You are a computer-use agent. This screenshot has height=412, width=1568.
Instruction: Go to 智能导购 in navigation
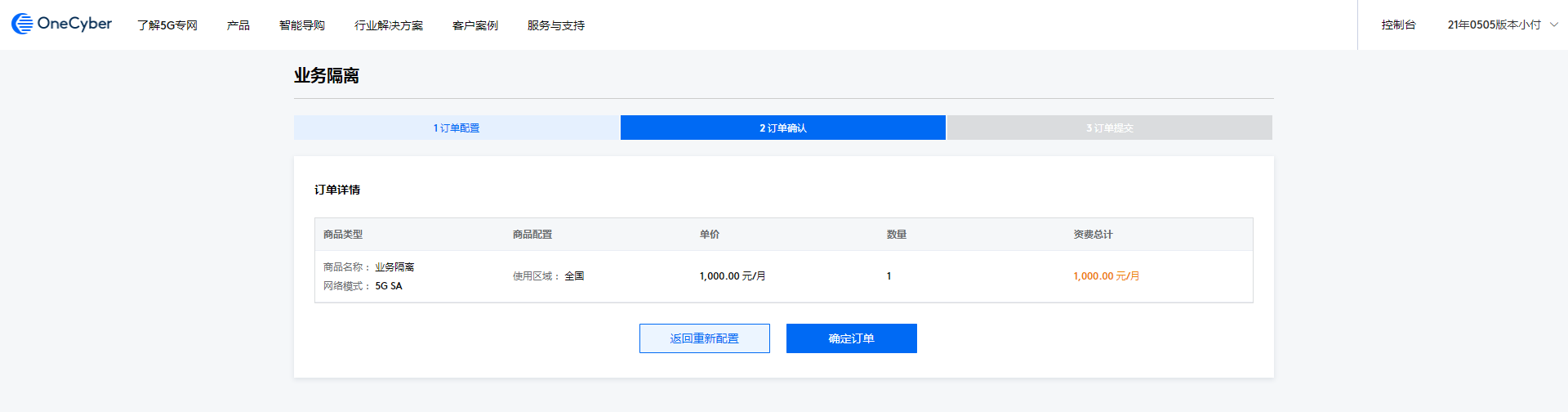(x=302, y=25)
